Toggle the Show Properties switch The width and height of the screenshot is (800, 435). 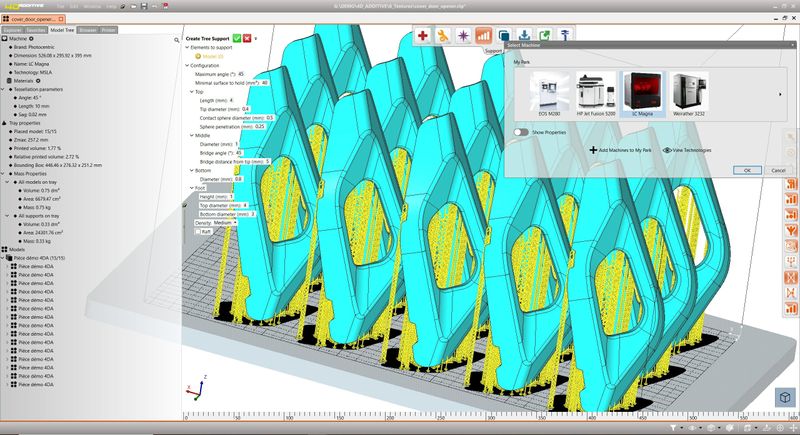point(520,132)
